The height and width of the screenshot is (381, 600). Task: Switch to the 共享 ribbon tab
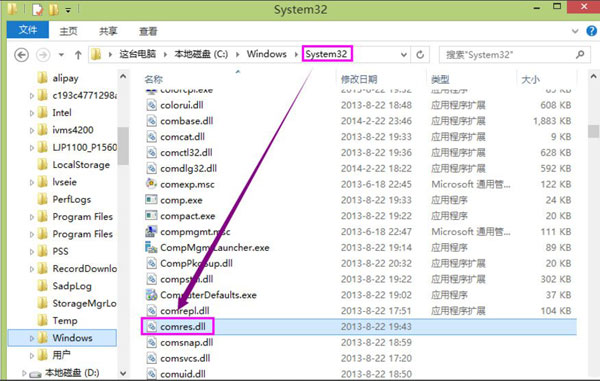click(108, 31)
